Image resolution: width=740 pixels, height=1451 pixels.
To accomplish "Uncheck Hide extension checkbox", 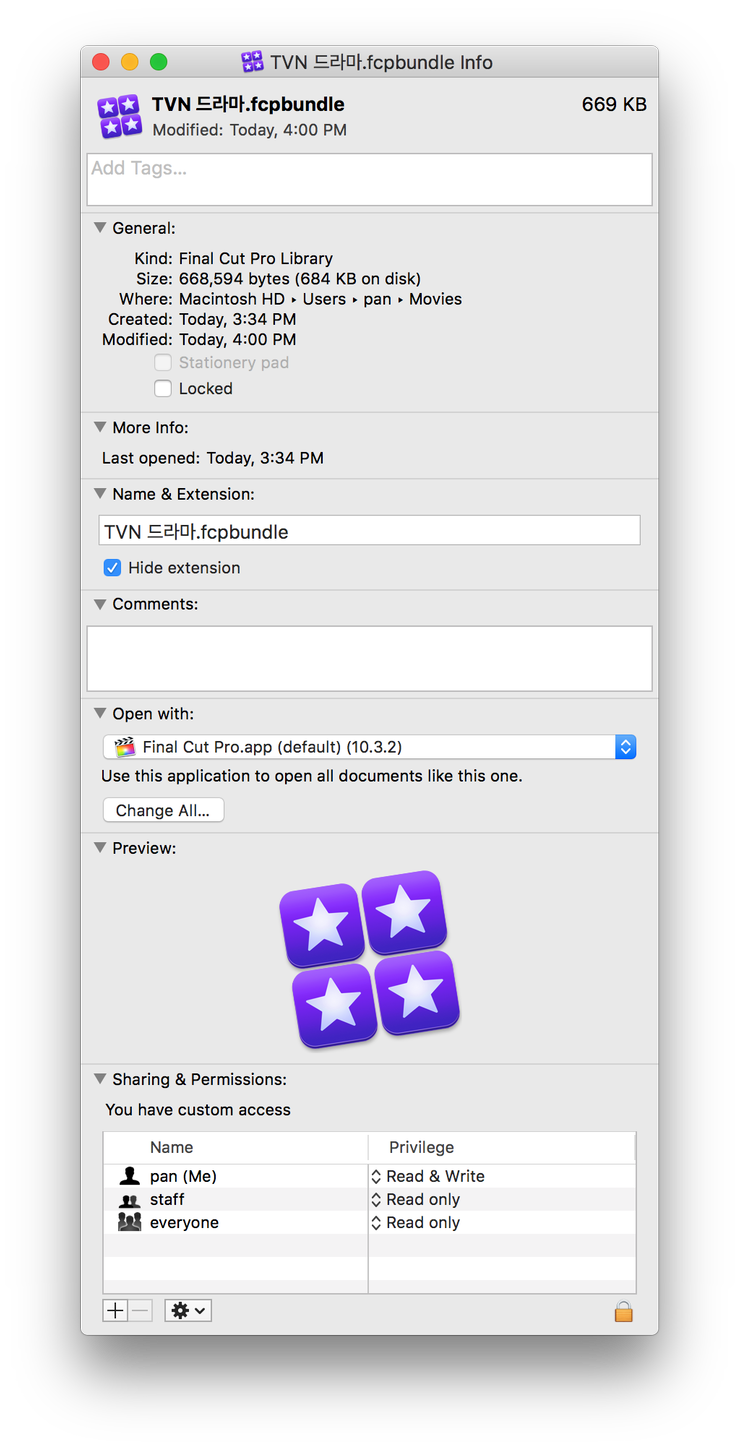I will (113, 568).
